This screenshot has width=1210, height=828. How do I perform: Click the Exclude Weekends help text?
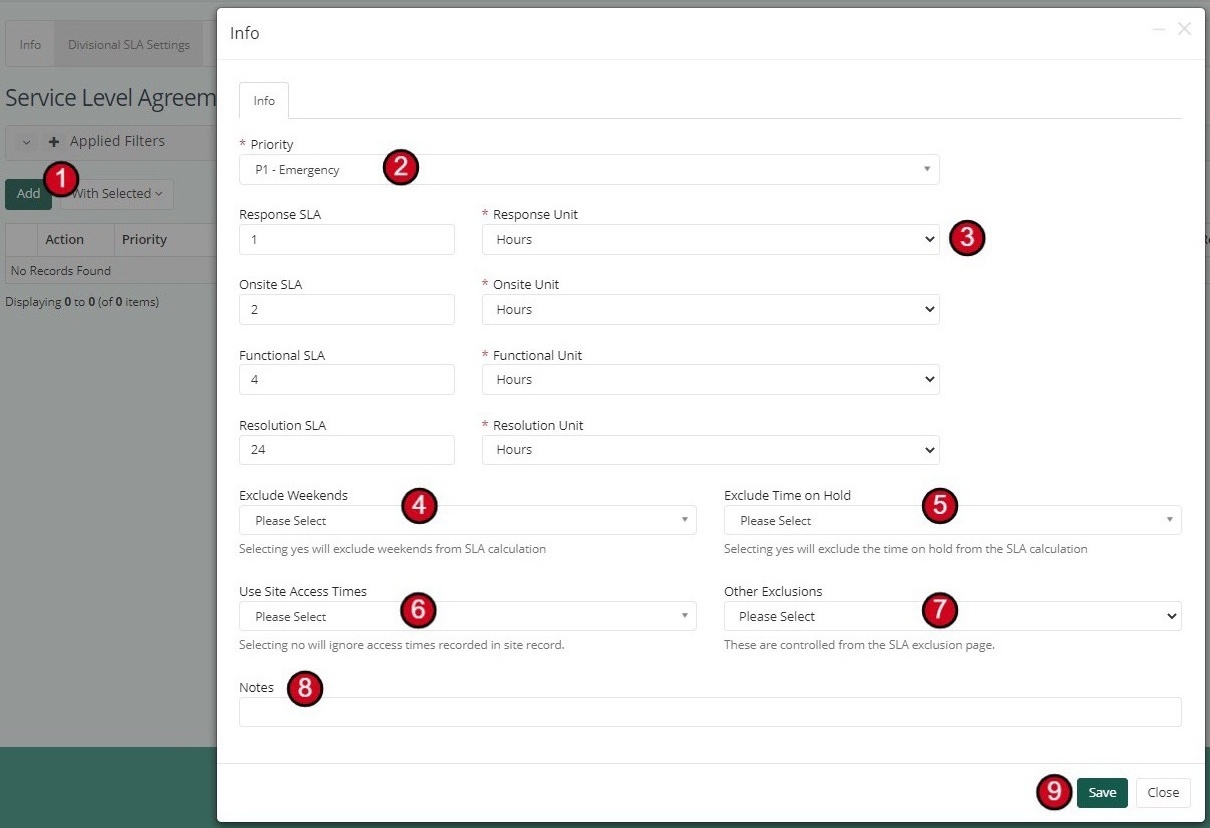393,549
